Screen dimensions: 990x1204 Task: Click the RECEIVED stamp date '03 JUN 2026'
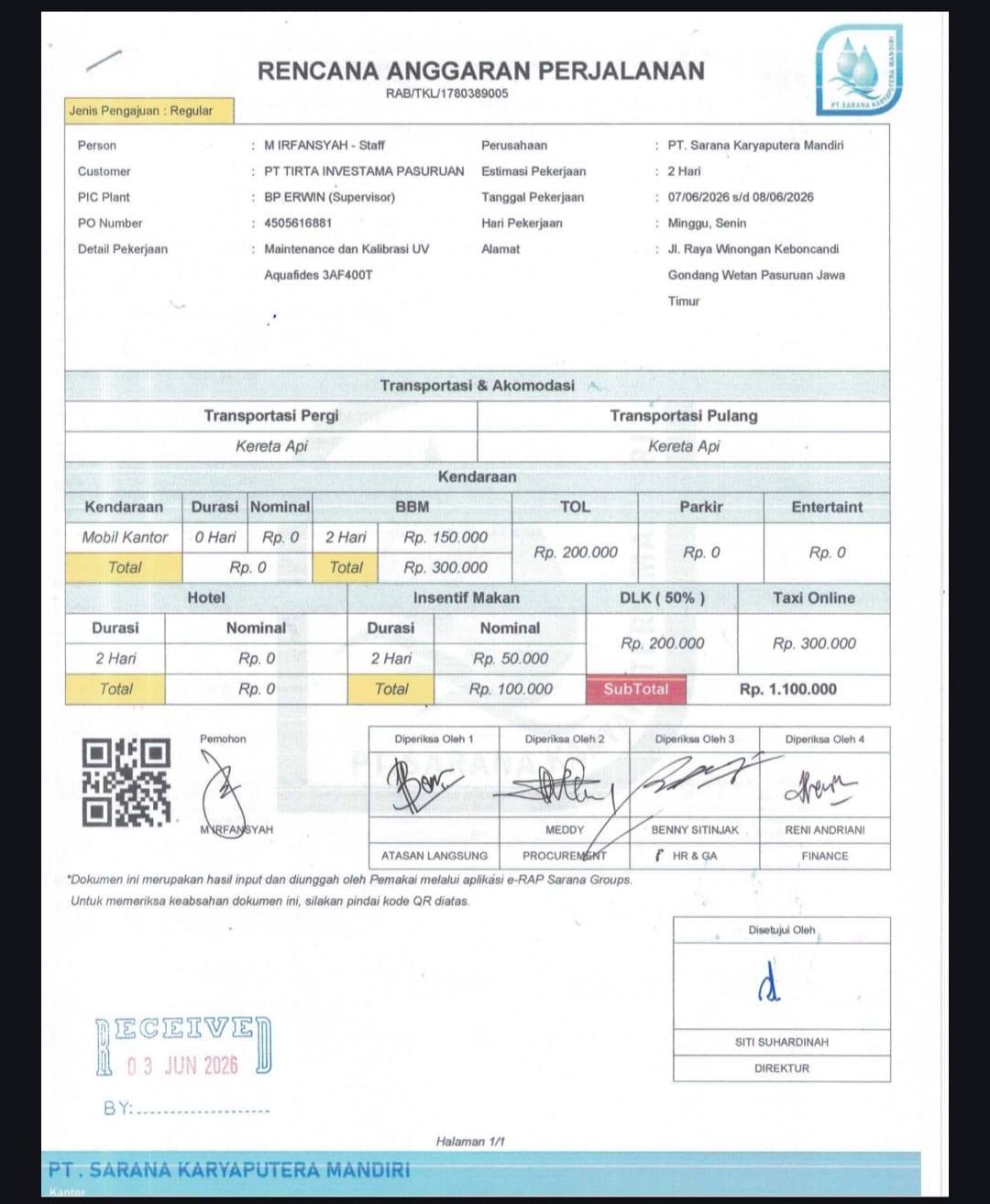[x=182, y=1066]
